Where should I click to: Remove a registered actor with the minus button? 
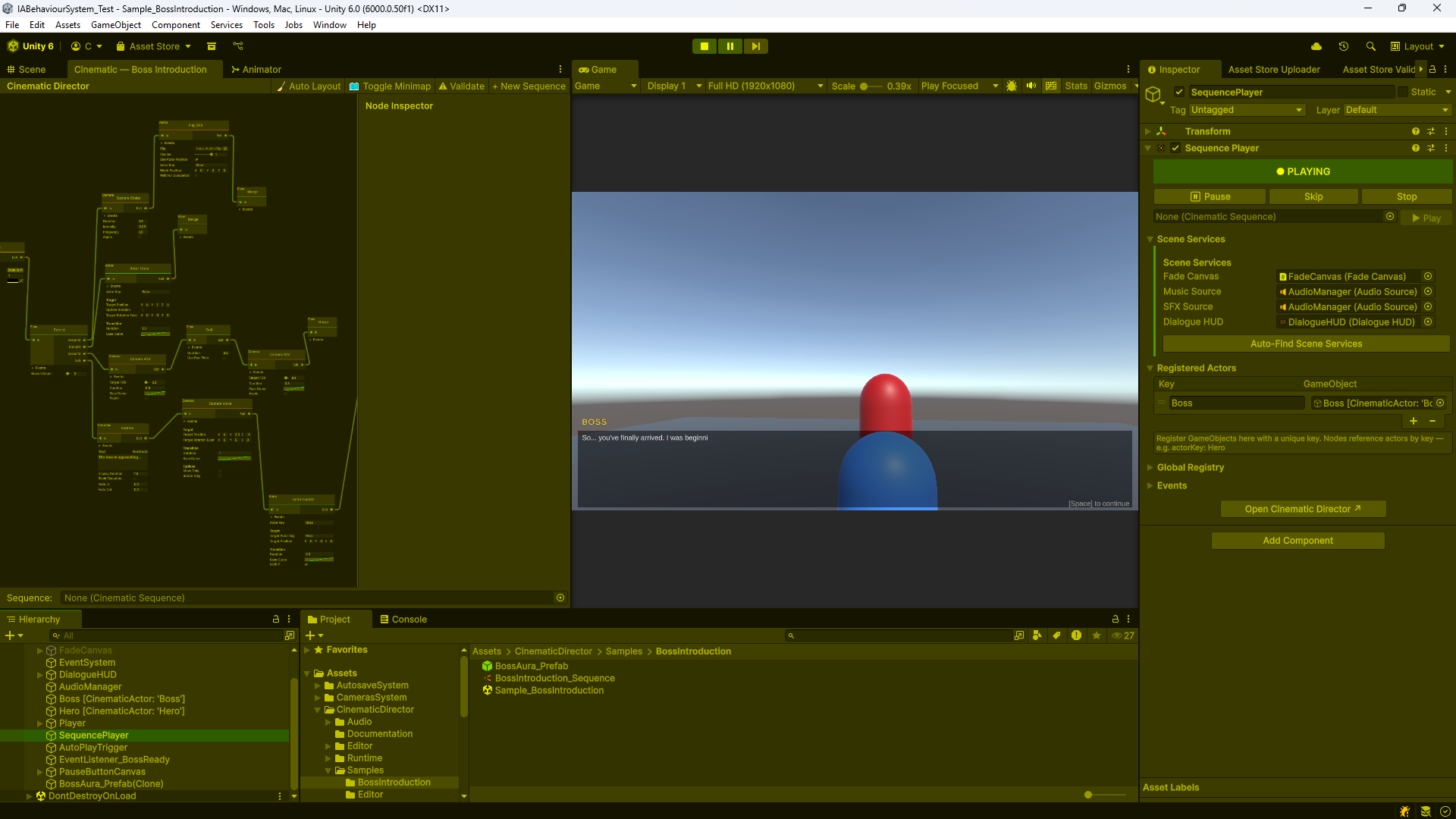[1432, 421]
